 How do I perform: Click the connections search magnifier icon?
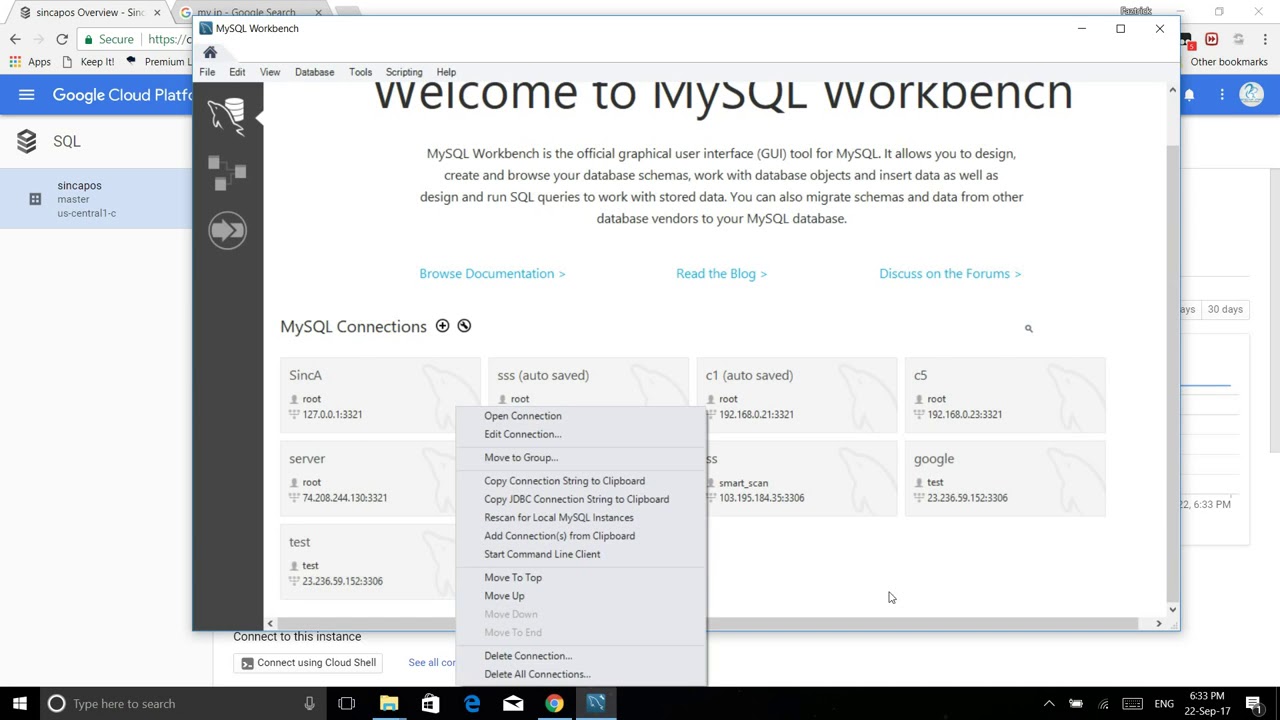pyautogui.click(x=1028, y=328)
